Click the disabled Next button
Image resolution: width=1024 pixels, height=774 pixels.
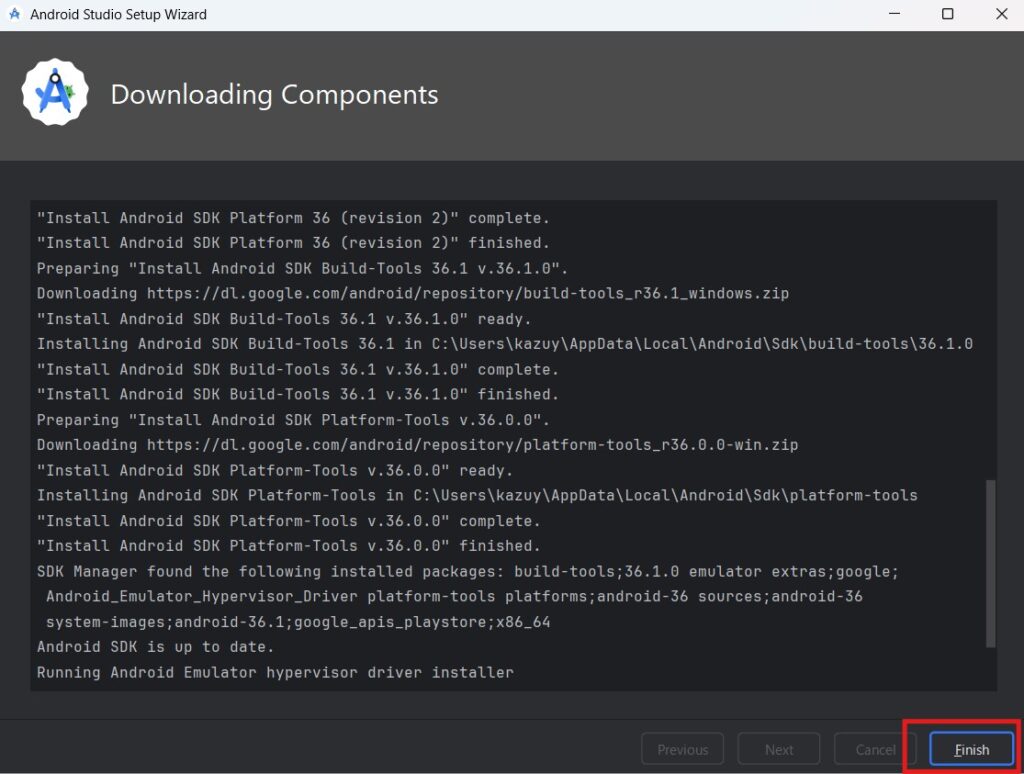[x=779, y=749]
